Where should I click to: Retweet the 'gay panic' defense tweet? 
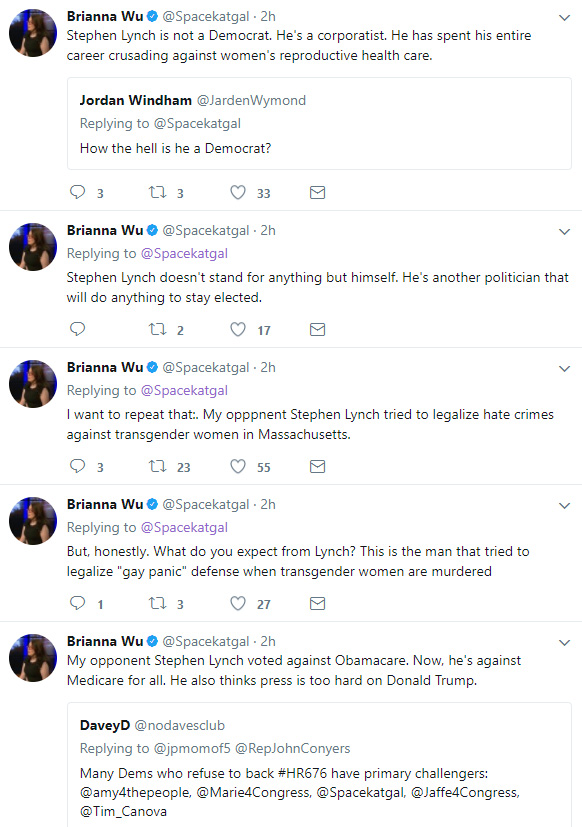point(157,603)
